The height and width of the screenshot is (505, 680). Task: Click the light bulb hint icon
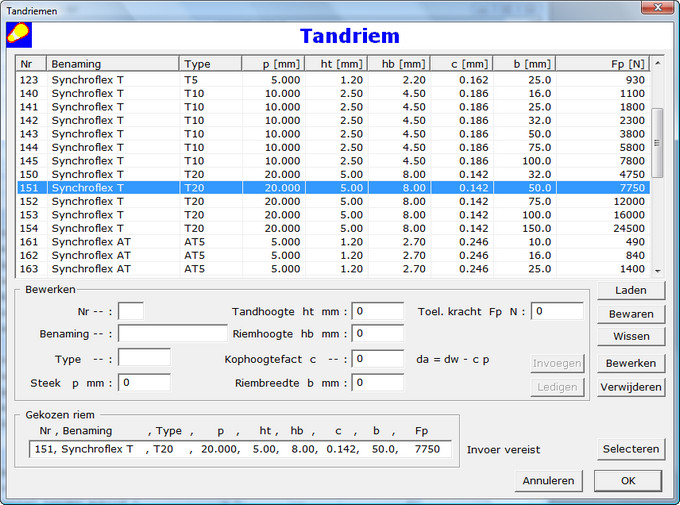click(19, 35)
